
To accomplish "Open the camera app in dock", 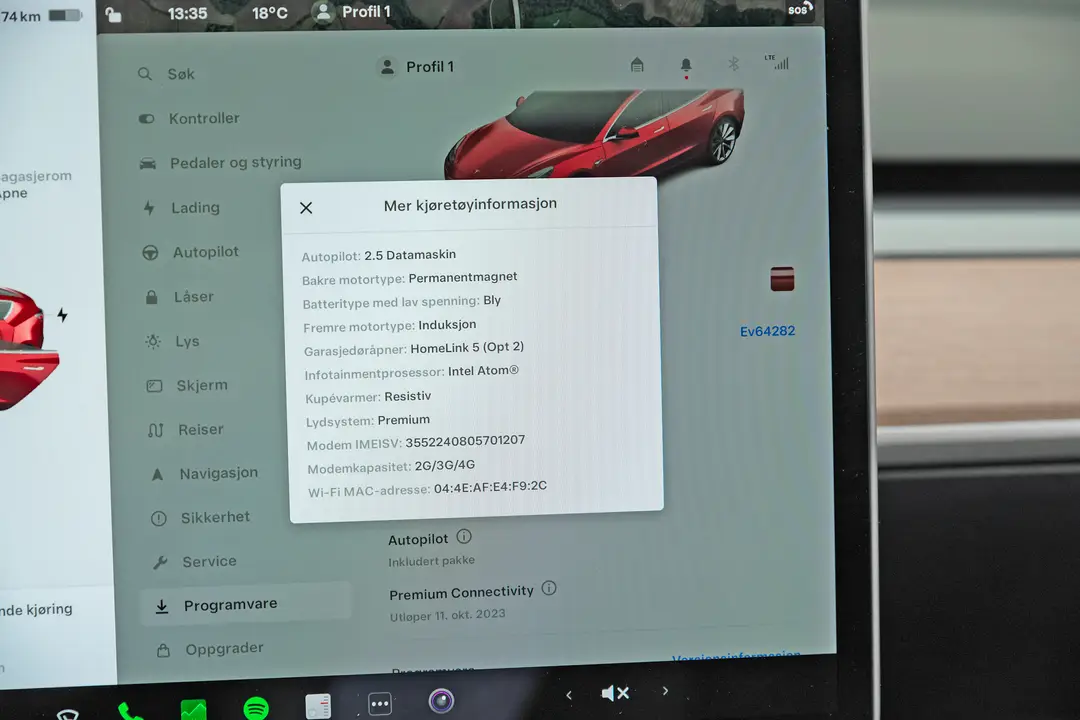I will click(442, 701).
